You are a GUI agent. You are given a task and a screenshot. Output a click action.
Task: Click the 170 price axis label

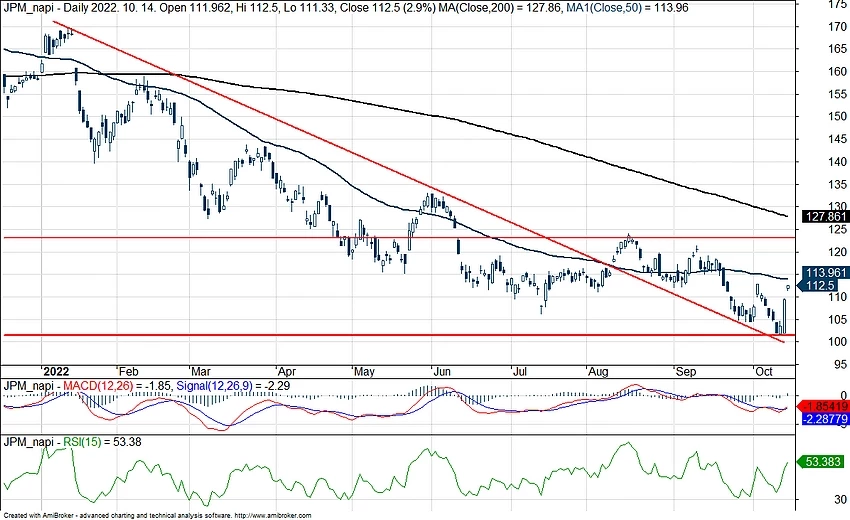click(x=837, y=26)
